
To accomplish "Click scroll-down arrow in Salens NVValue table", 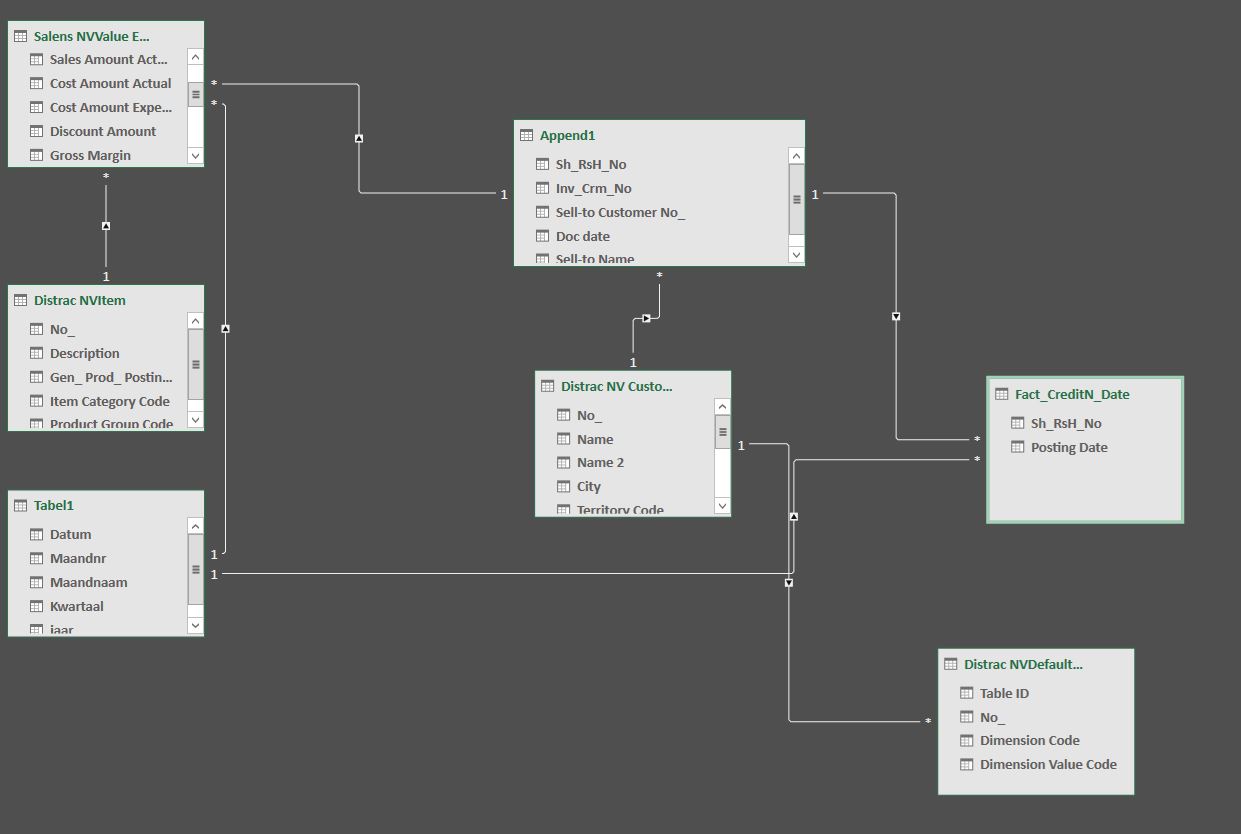I will coord(195,155).
